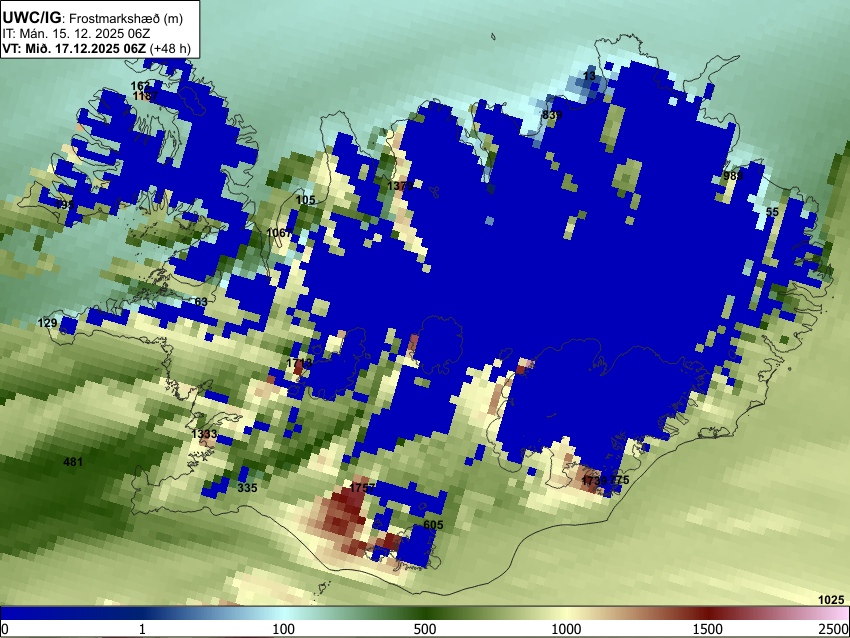The image size is (850, 638).
Task: Click the colorbar tick label 1000
Action: point(566,629)
